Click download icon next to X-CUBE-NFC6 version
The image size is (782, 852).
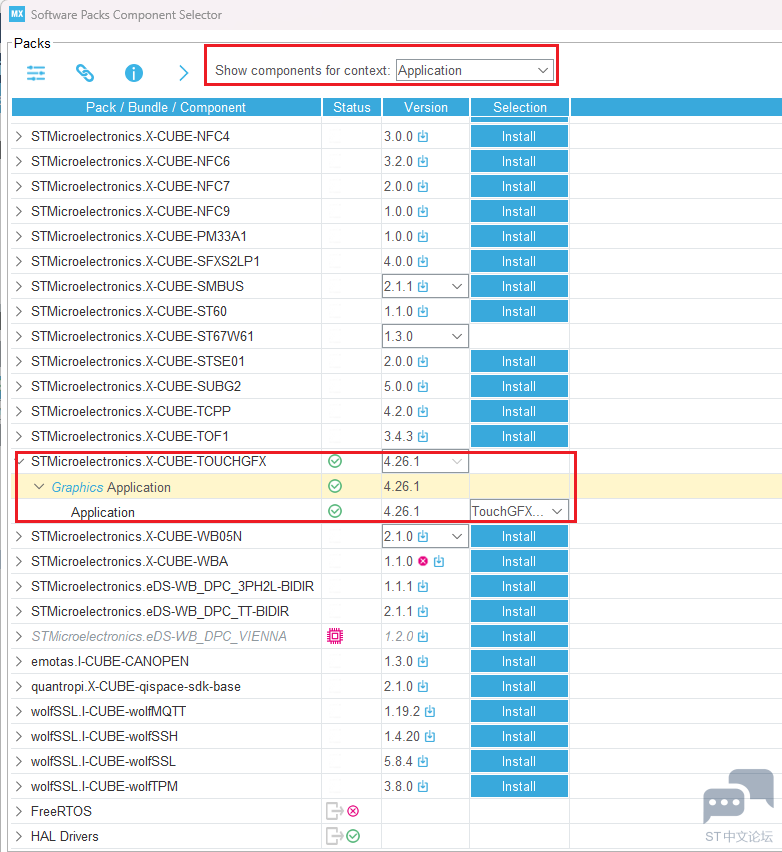click(423, 161)
